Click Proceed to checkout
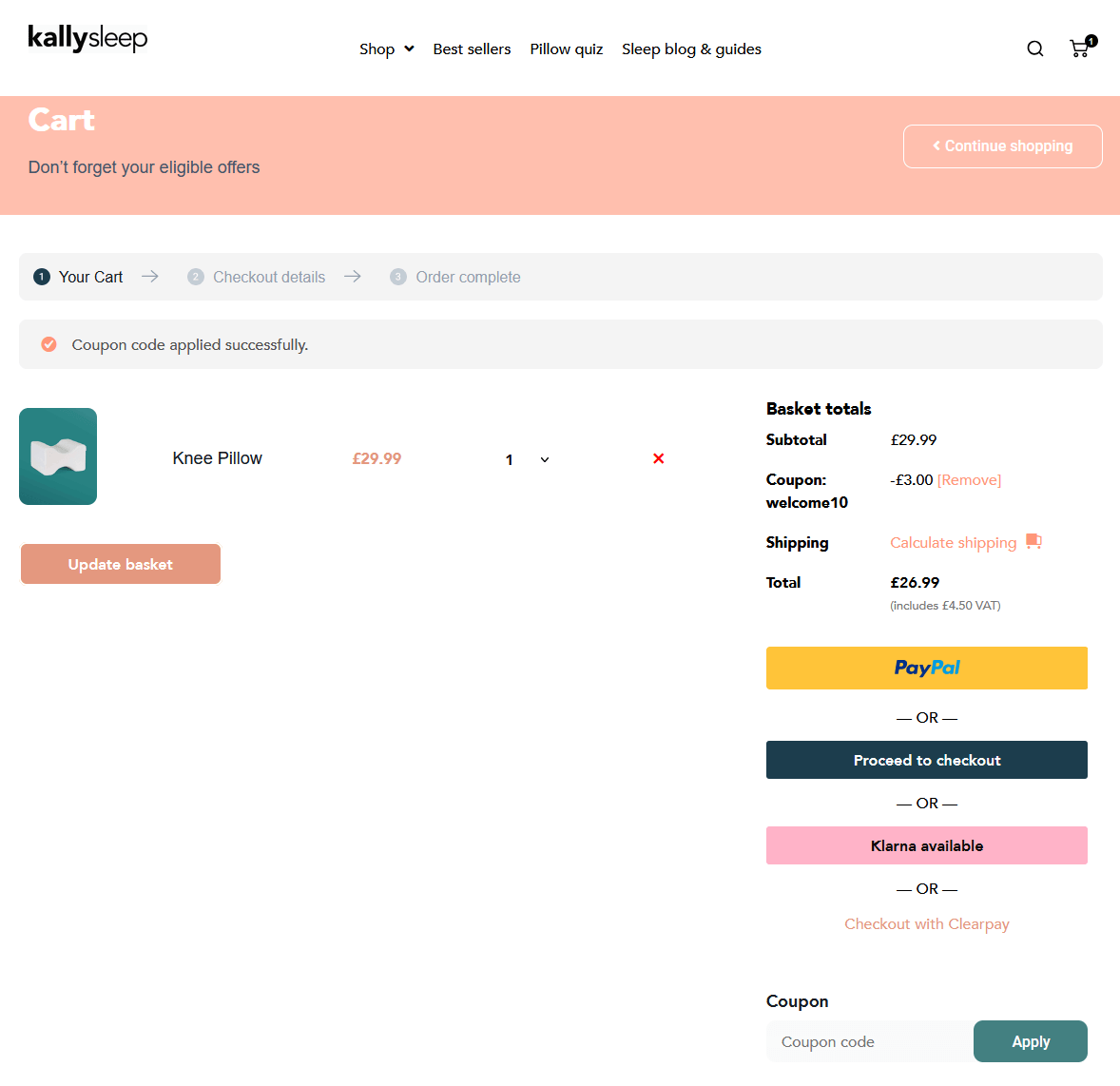The height and width of the screenshot is (1086, 1120). [x=926, y=760]
